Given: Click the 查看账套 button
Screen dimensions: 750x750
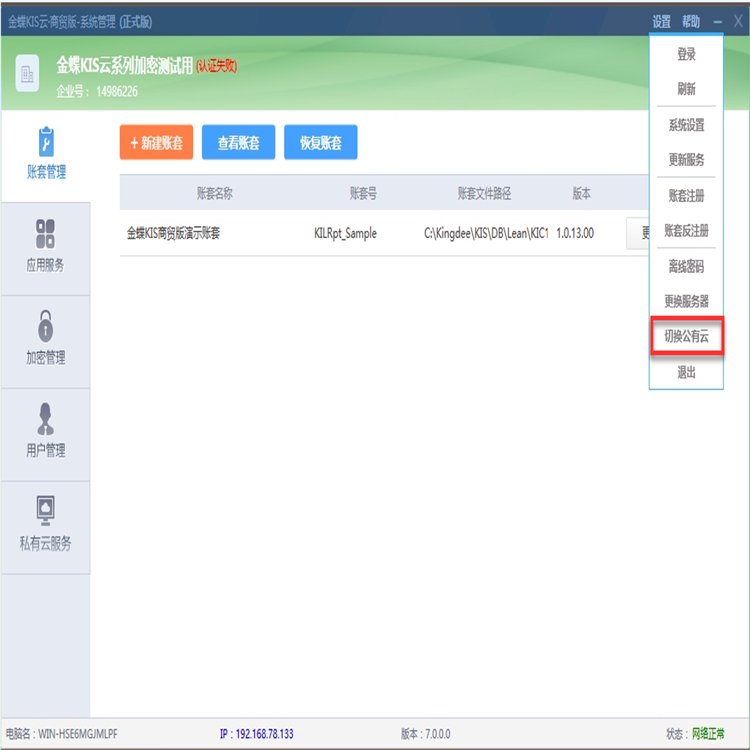Looking at the screenshot, I should tap(238, 142).
